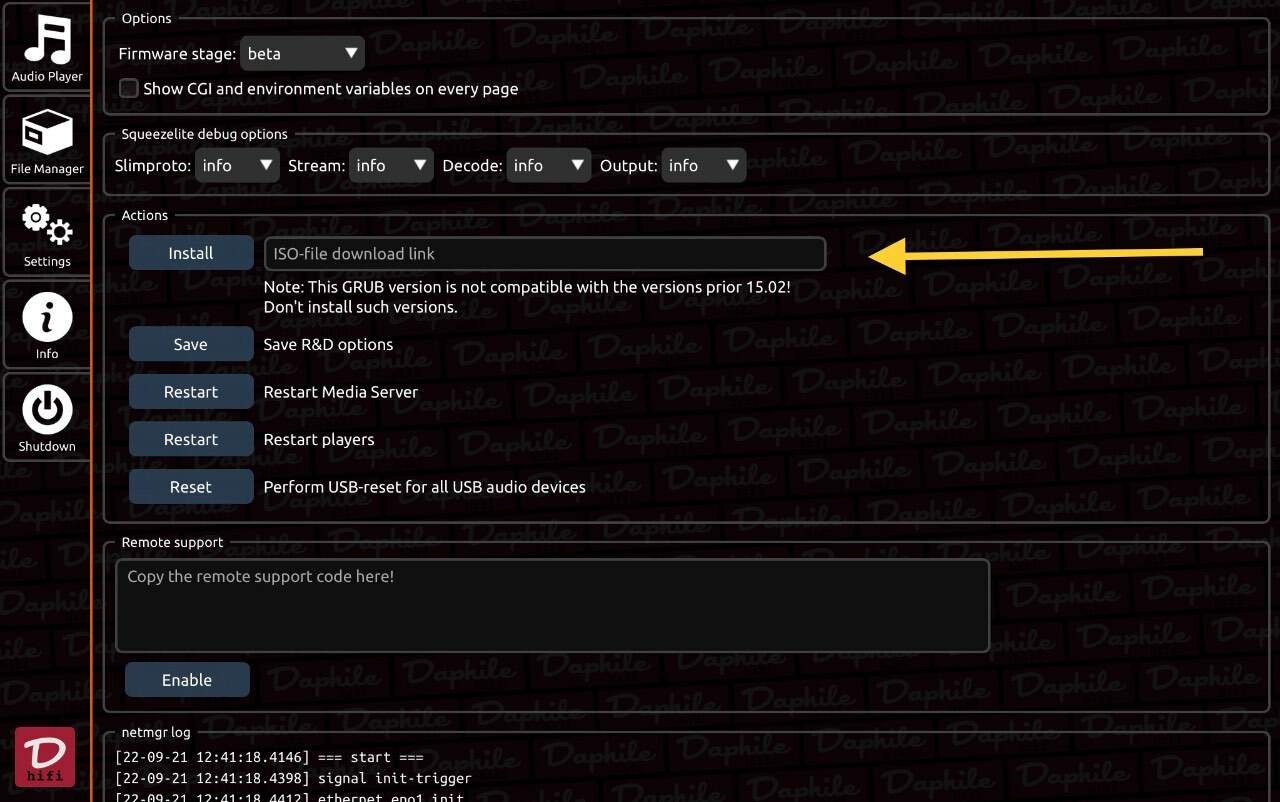Viewport: 1280px width, 802px height.
Task: Click the 'Restart Media Server' label
Action: click(341, 392)
